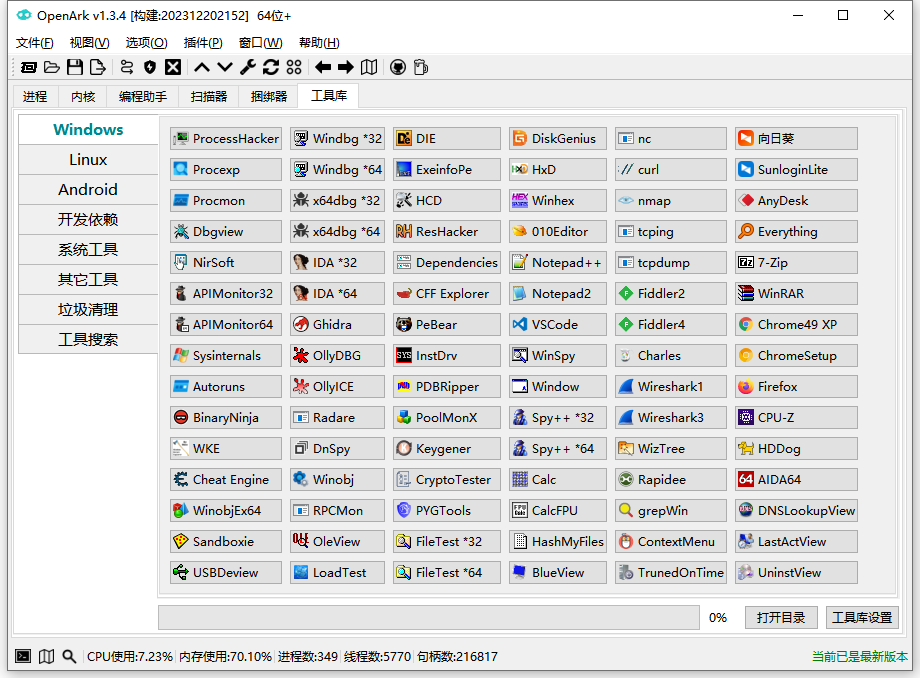Open the 选项(O) menu

coord(146,43)
